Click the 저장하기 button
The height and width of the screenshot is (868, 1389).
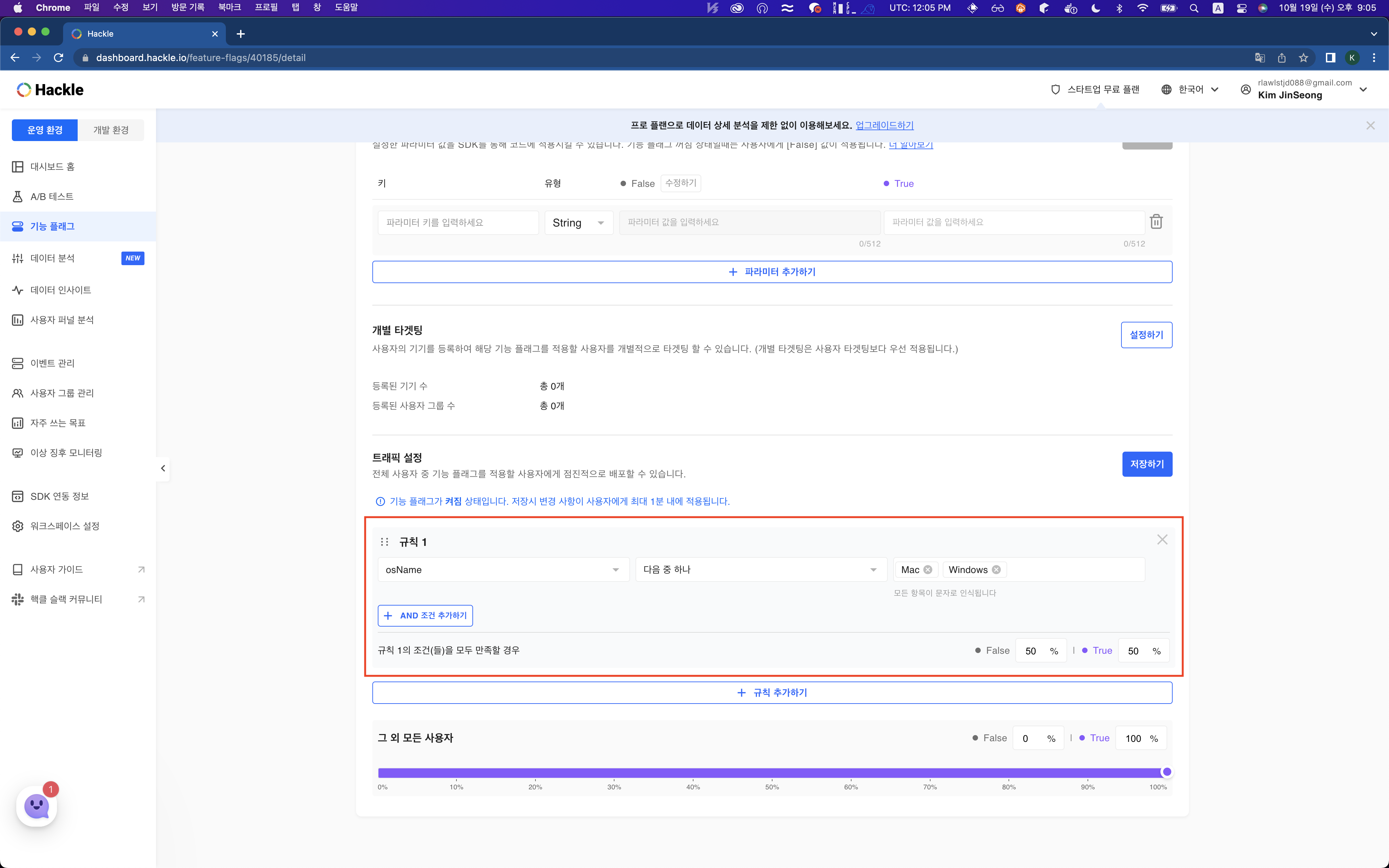tap(1146, 464)
